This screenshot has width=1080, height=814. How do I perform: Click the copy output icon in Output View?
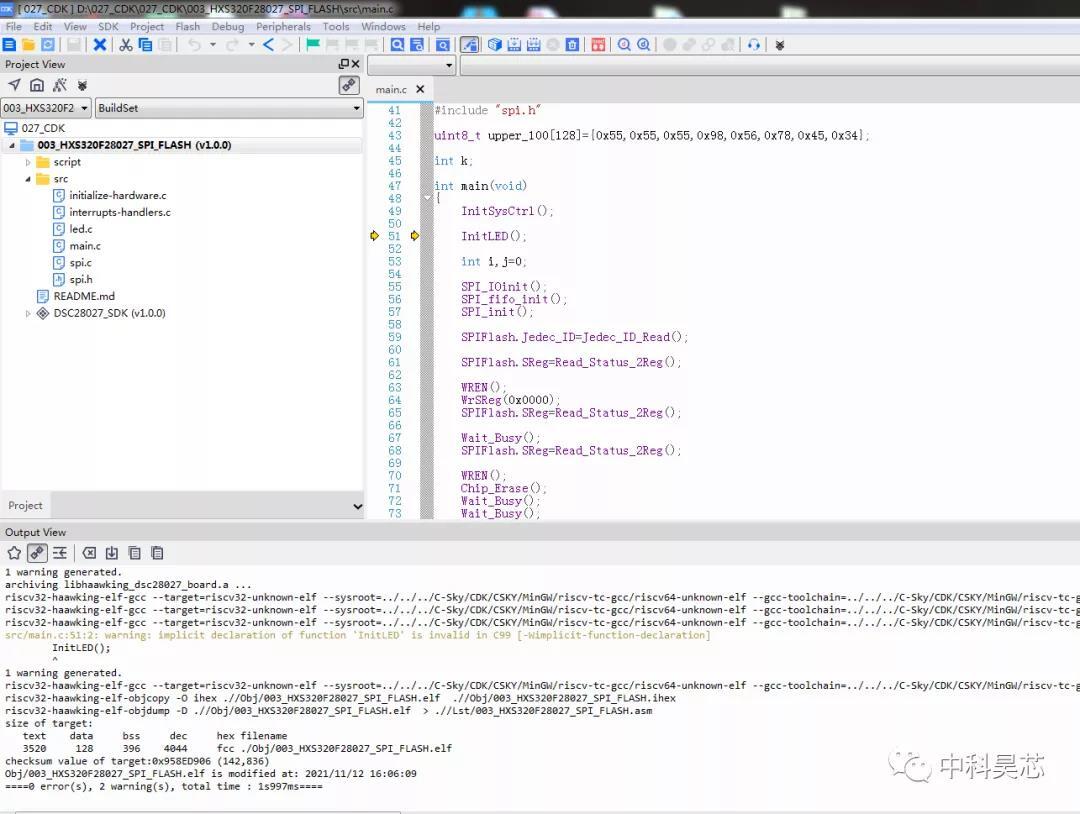point(134,552)
